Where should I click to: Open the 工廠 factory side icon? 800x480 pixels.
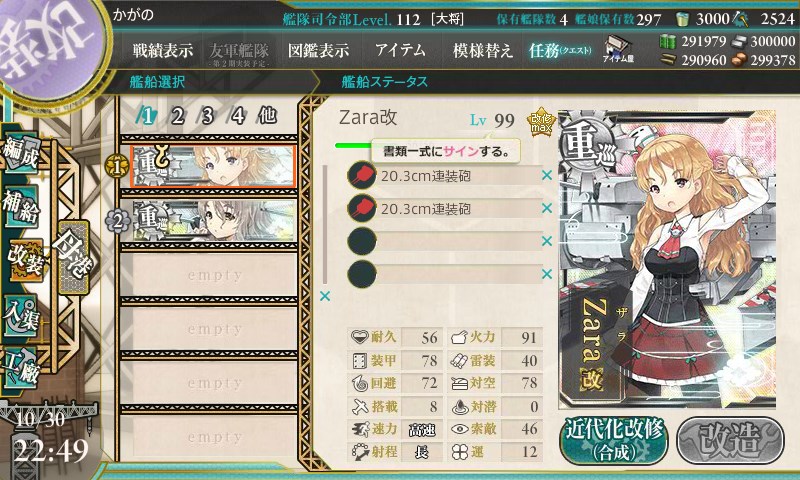tap(20, 368)
